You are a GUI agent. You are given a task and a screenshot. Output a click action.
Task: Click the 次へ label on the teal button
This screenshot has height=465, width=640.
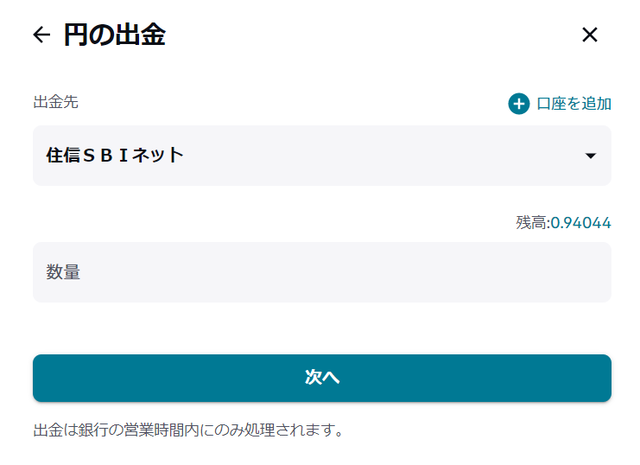point(322,377)
